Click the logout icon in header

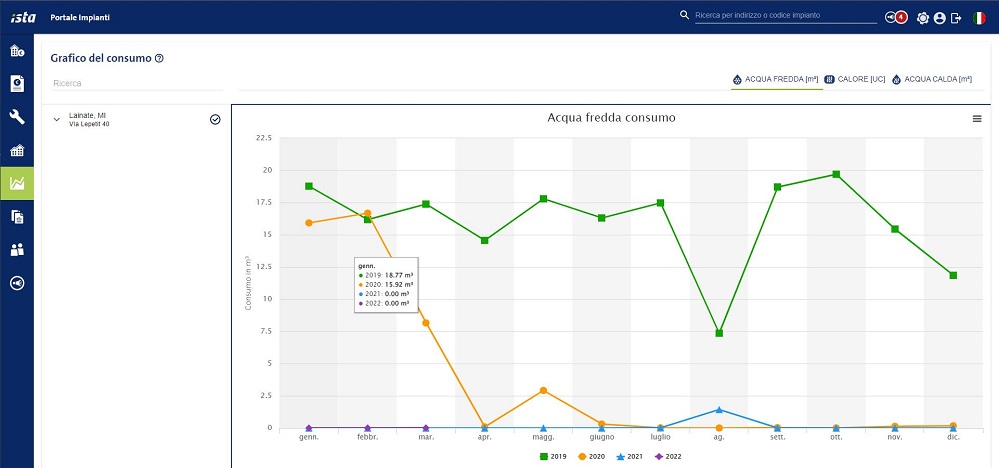(956, 17)
